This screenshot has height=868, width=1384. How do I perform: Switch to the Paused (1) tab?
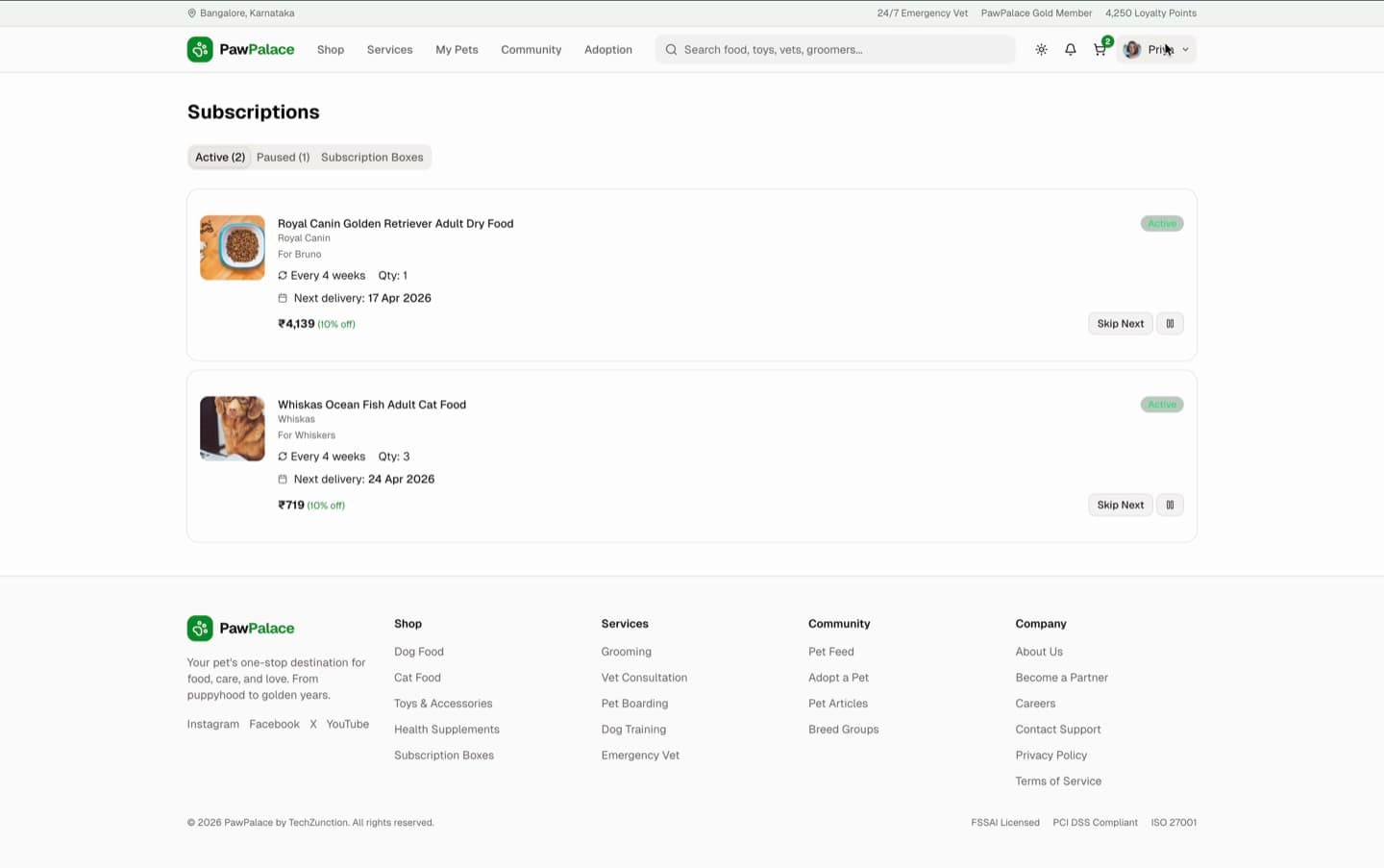283,158
